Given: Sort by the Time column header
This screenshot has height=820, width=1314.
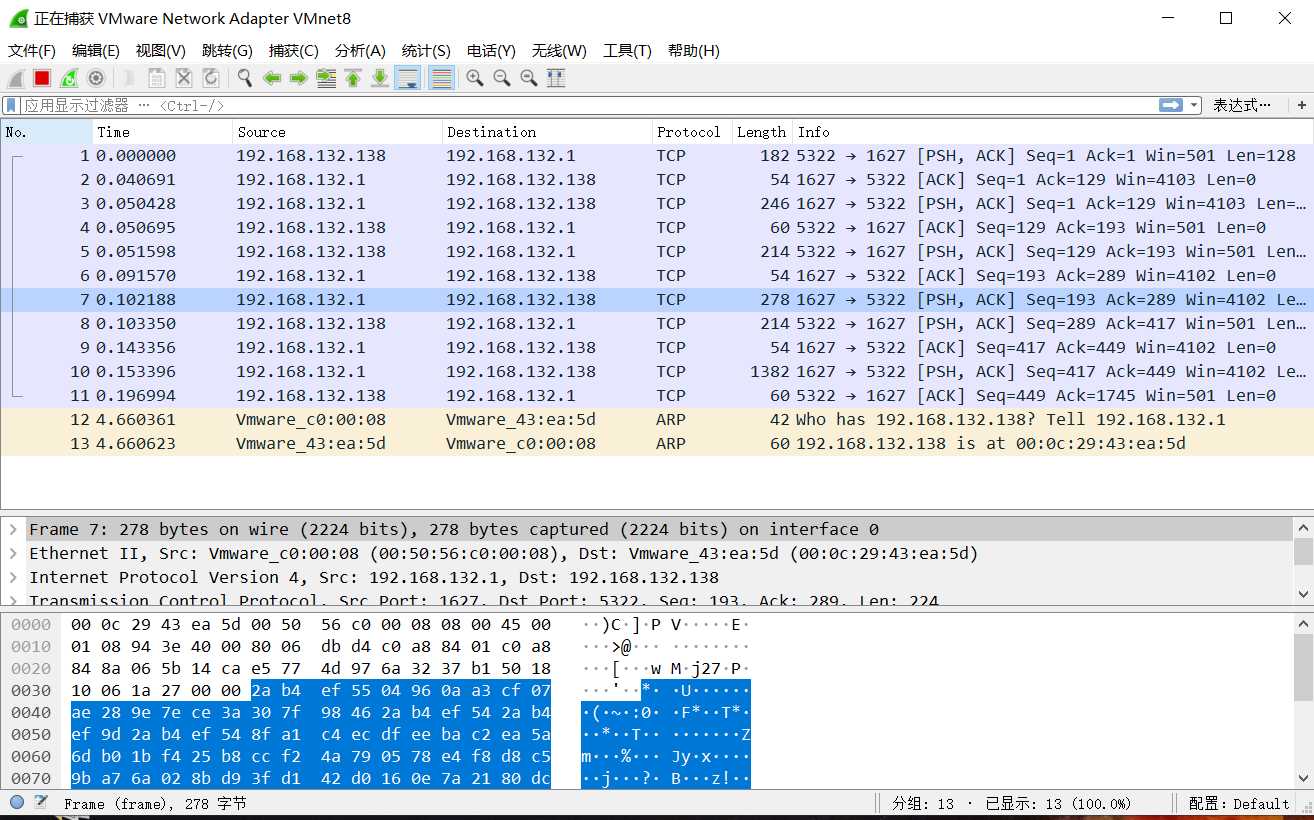Looking at the screenshot, I should (x=163, y=132).
